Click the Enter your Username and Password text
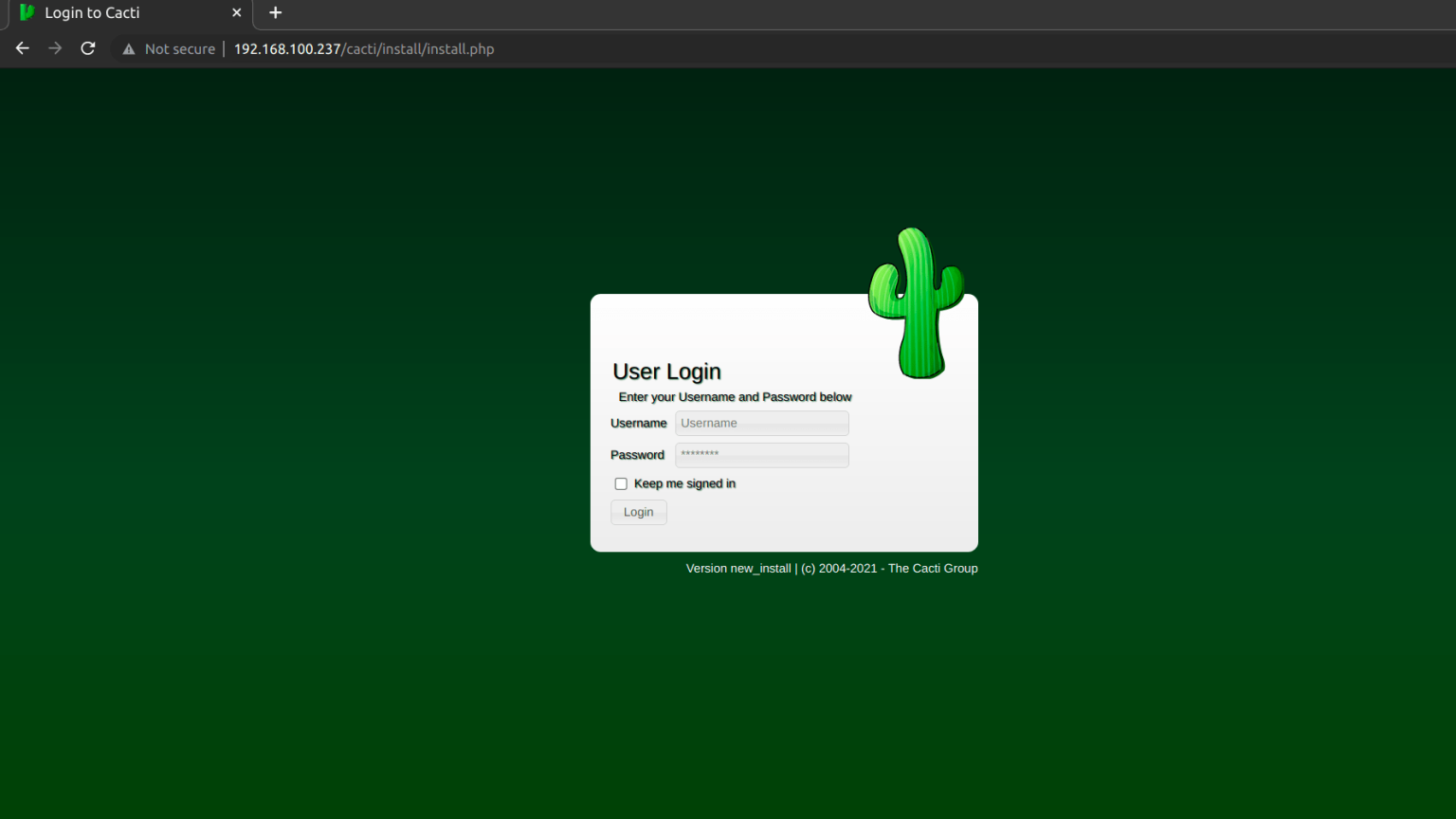 coord(735,396)
